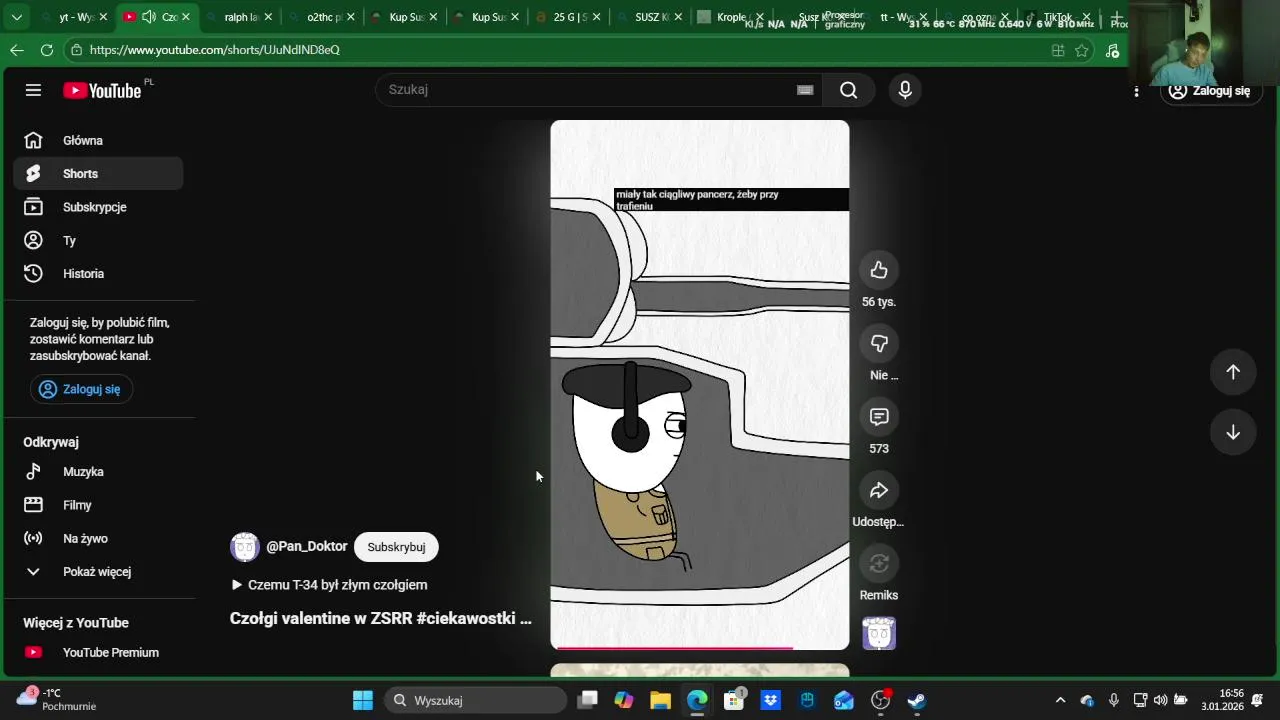The height and width of the screenshot is (720, 1280).
Task: Bookmark this page with the star
Action: pos(1082,50)
